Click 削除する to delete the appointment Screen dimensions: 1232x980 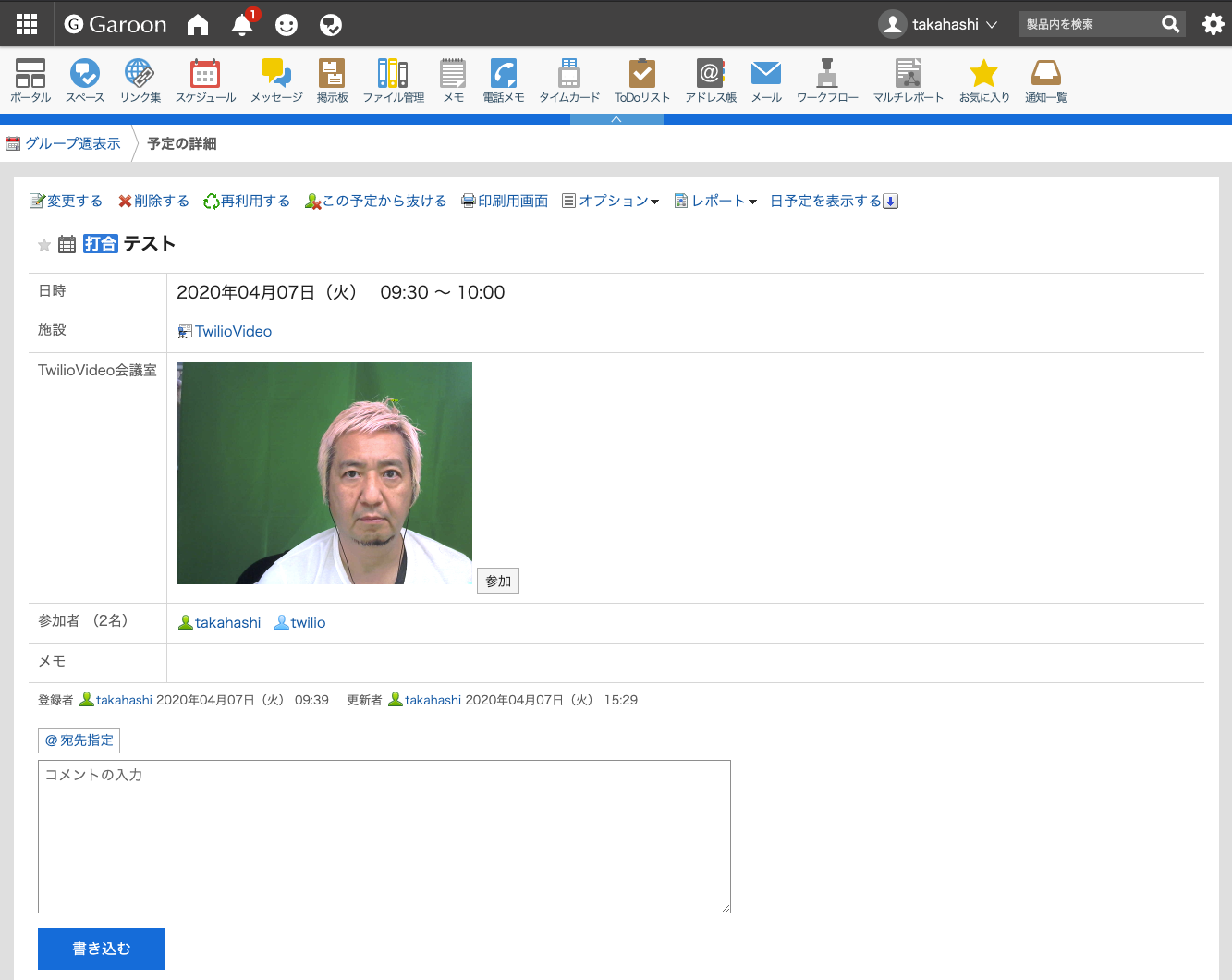pos(153,201)
